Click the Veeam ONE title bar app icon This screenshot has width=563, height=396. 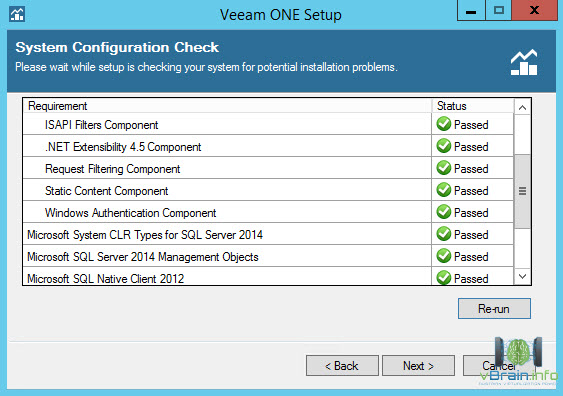(x=17, y=14)
